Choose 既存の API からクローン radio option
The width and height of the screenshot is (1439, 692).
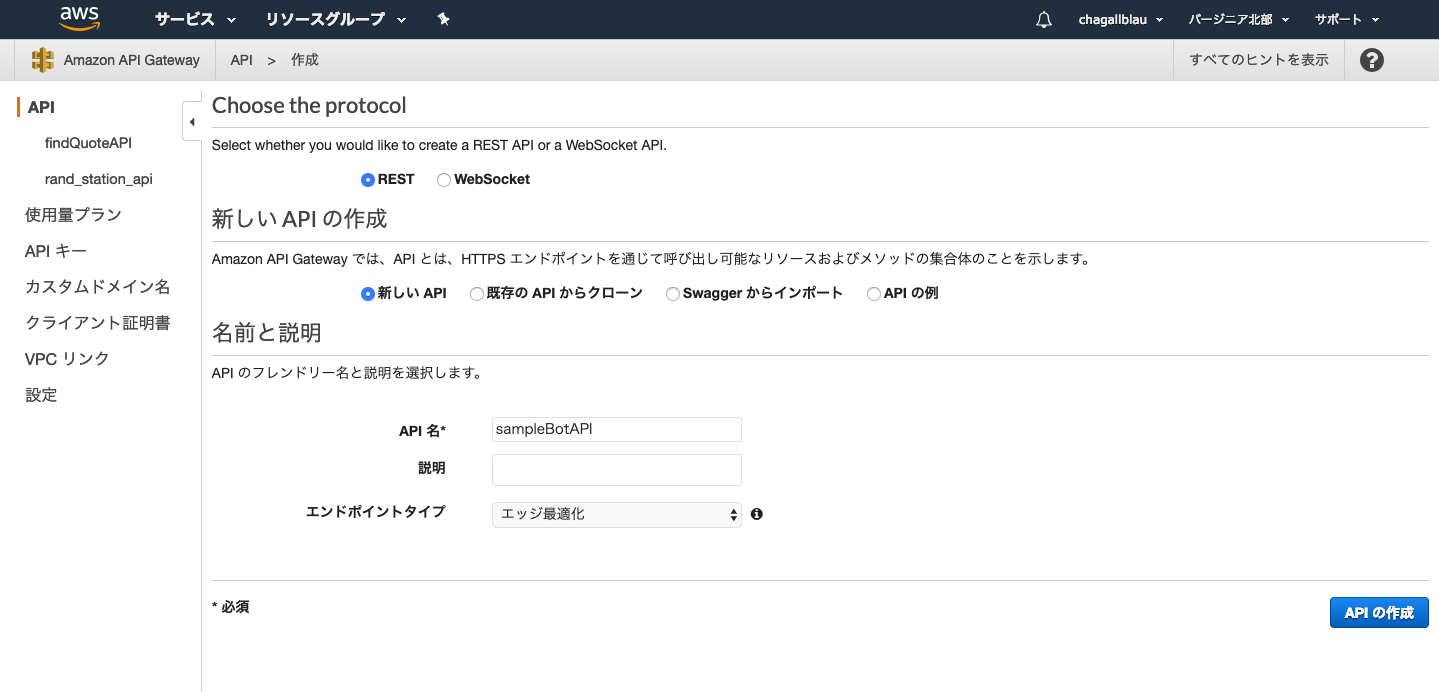477,294
